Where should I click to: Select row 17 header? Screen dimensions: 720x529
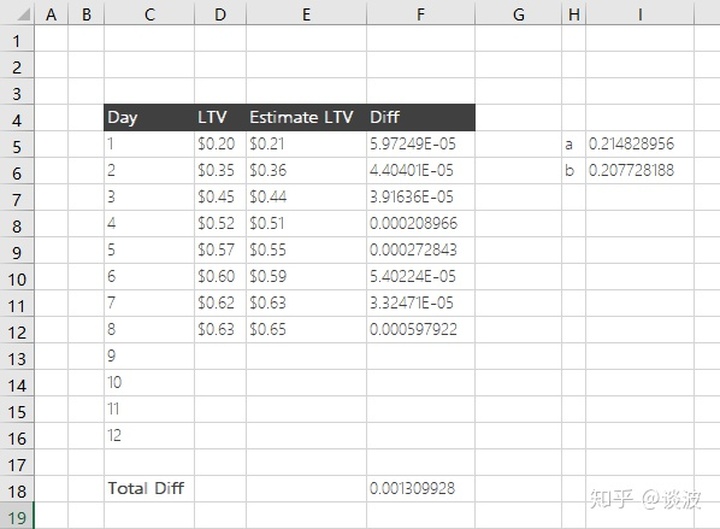click(17, 465)
